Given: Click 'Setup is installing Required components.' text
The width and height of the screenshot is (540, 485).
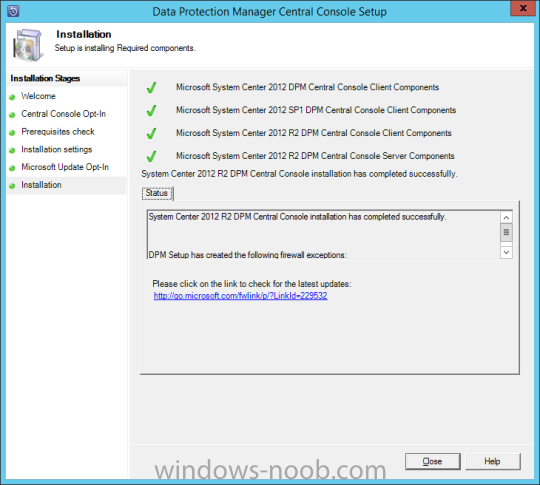Looking at the screenshot, I should pos(125,48).
